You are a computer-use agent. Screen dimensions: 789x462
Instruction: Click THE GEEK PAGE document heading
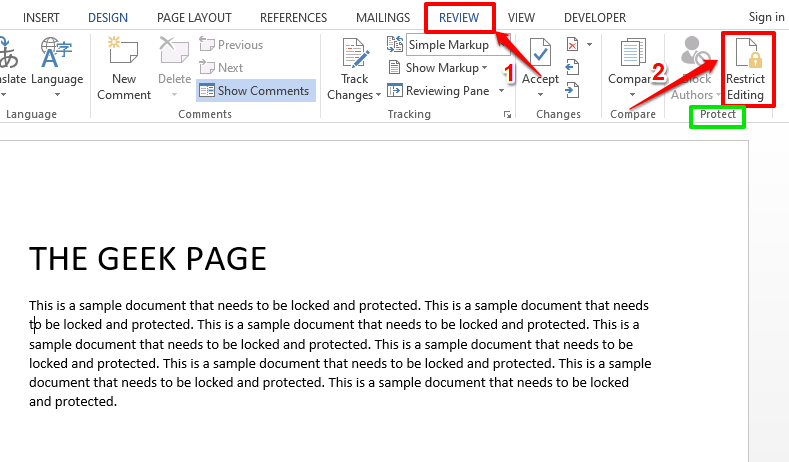click(x=148, y=259)
